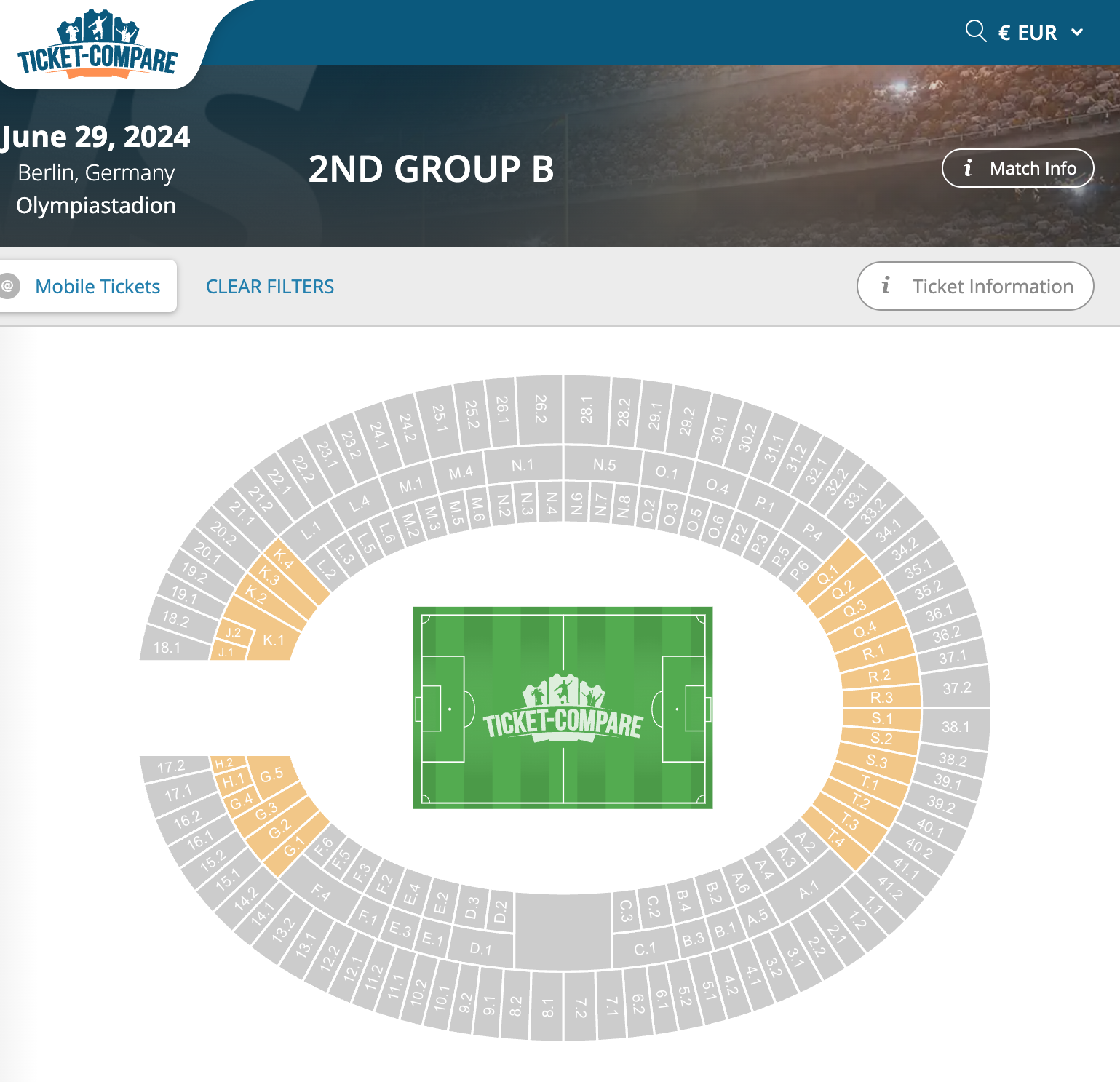Click the currency dropdown chevron arrow
Image resolution: width=1120 pixels, height=1082 pixels.
coord(1077,32)
